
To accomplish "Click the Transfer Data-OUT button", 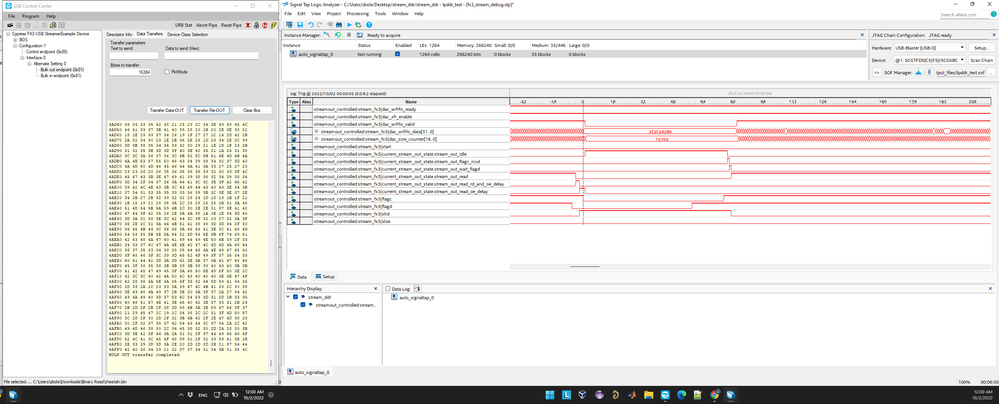I will pos(167,110).
